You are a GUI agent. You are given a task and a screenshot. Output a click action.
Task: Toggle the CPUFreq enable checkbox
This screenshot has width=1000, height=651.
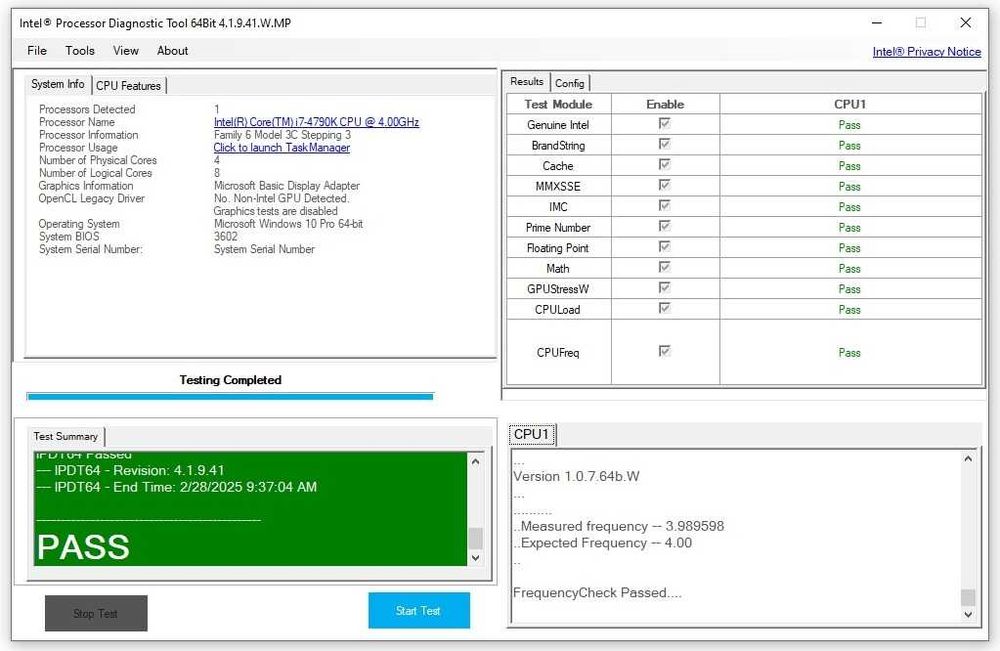click(665, 351)
